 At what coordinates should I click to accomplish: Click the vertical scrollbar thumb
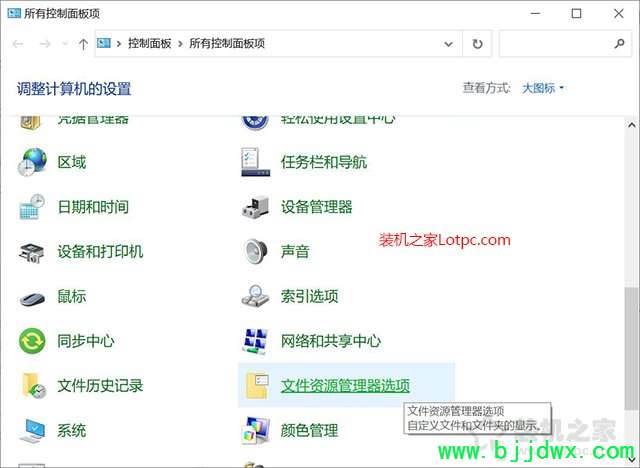pos(631,347)
